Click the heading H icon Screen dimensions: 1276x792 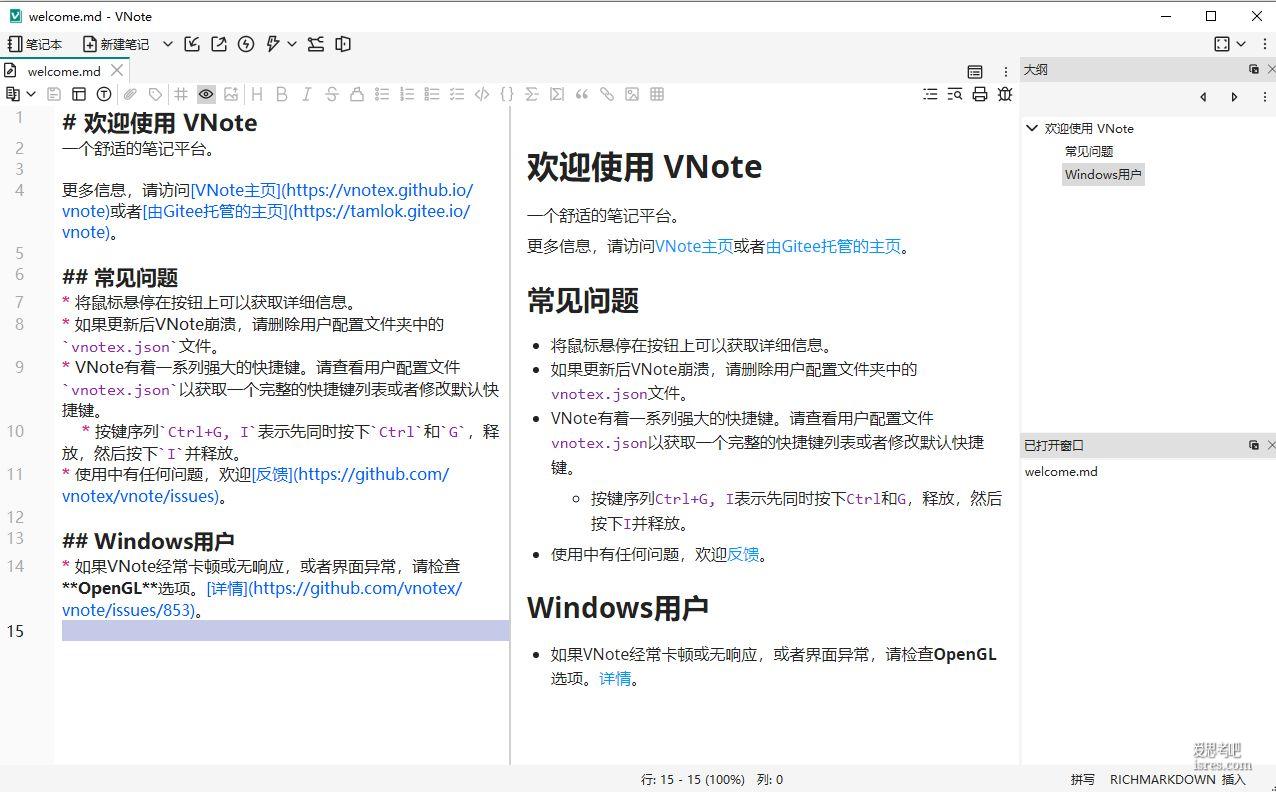tap(257, 94)
